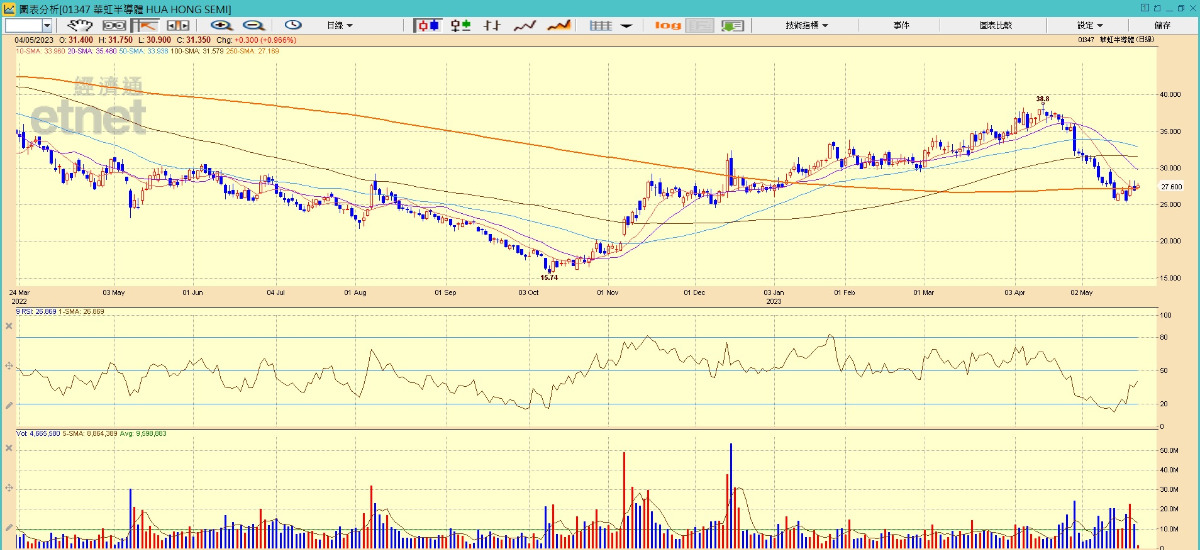Switch to line chart type
The width and height of the screenshot is (1200, 550).
[526, 25]
